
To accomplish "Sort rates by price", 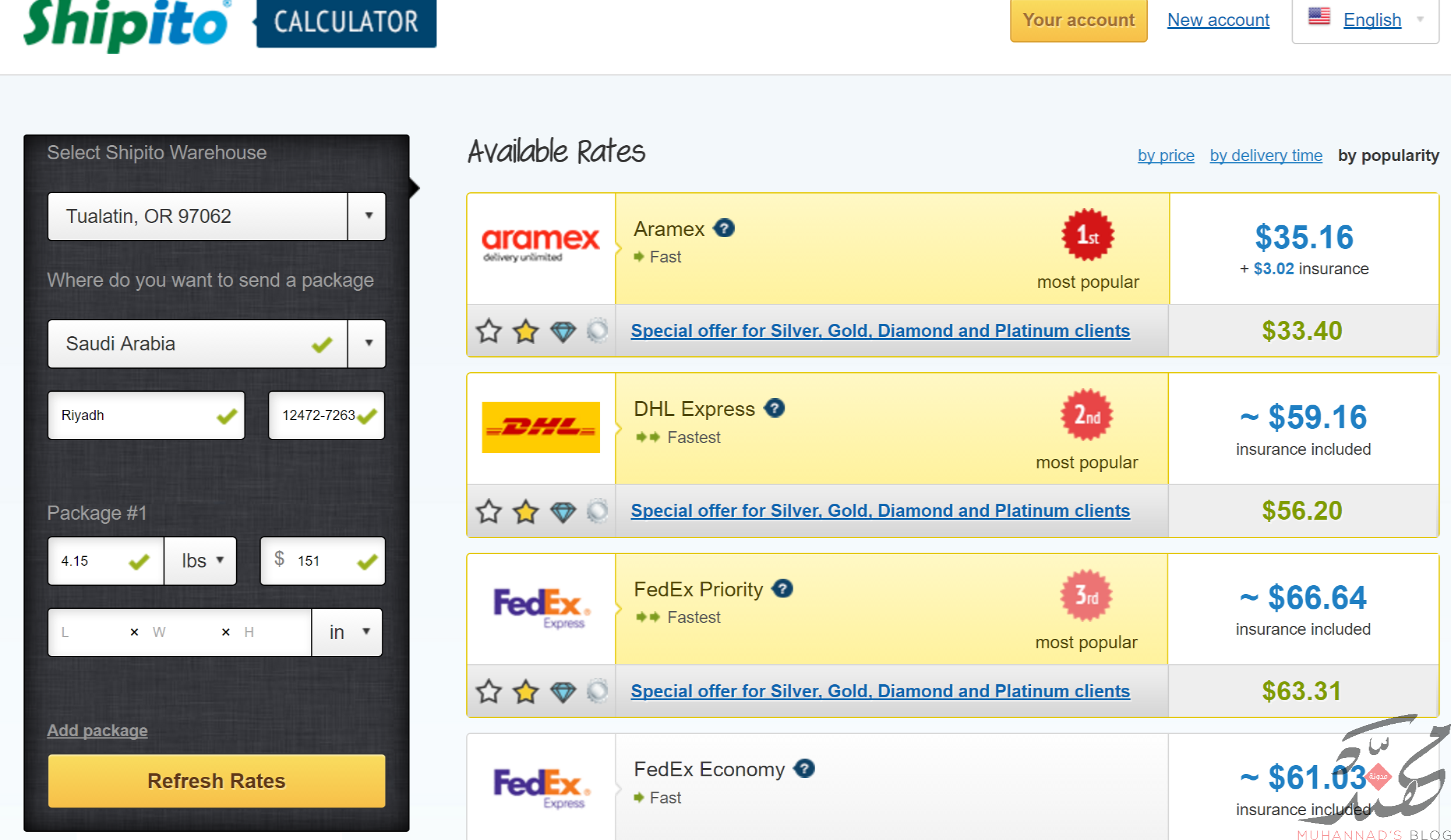I will click(x=1166, y=155).
